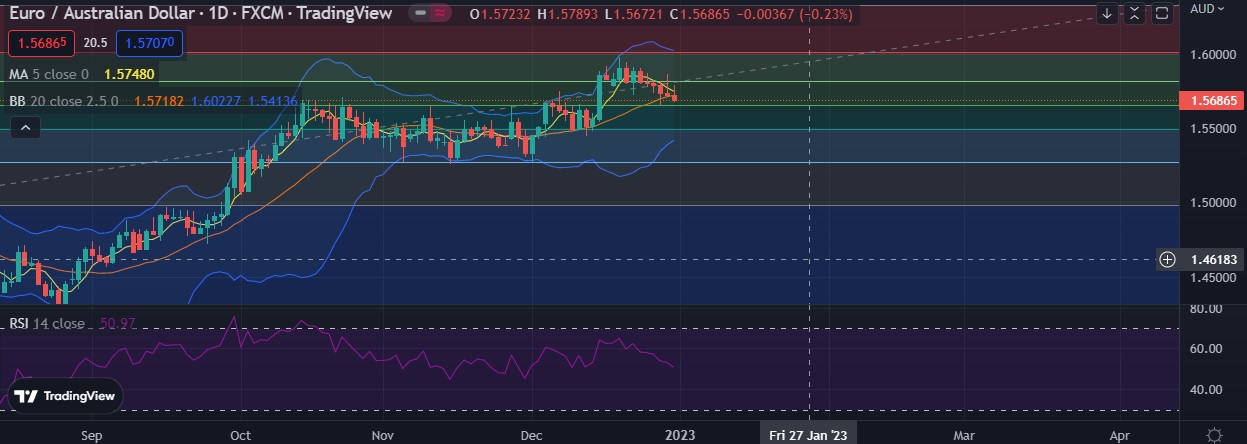The height and width of the screenshot is (444, 1247).
Task: Click the BB basis value 1.57182
Action: pyautogui.click(x=158, y=101)
